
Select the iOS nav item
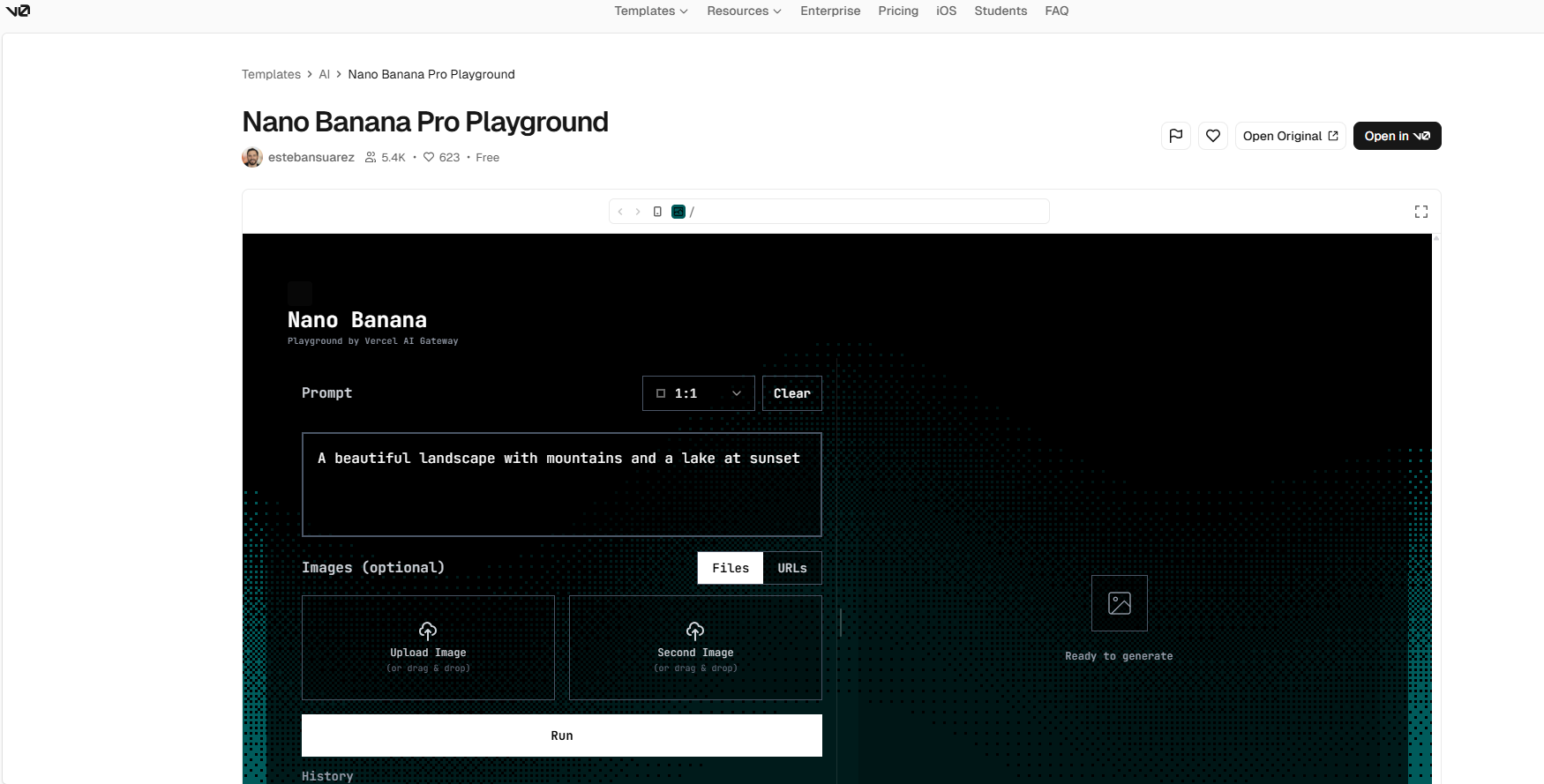coord(946,11)
